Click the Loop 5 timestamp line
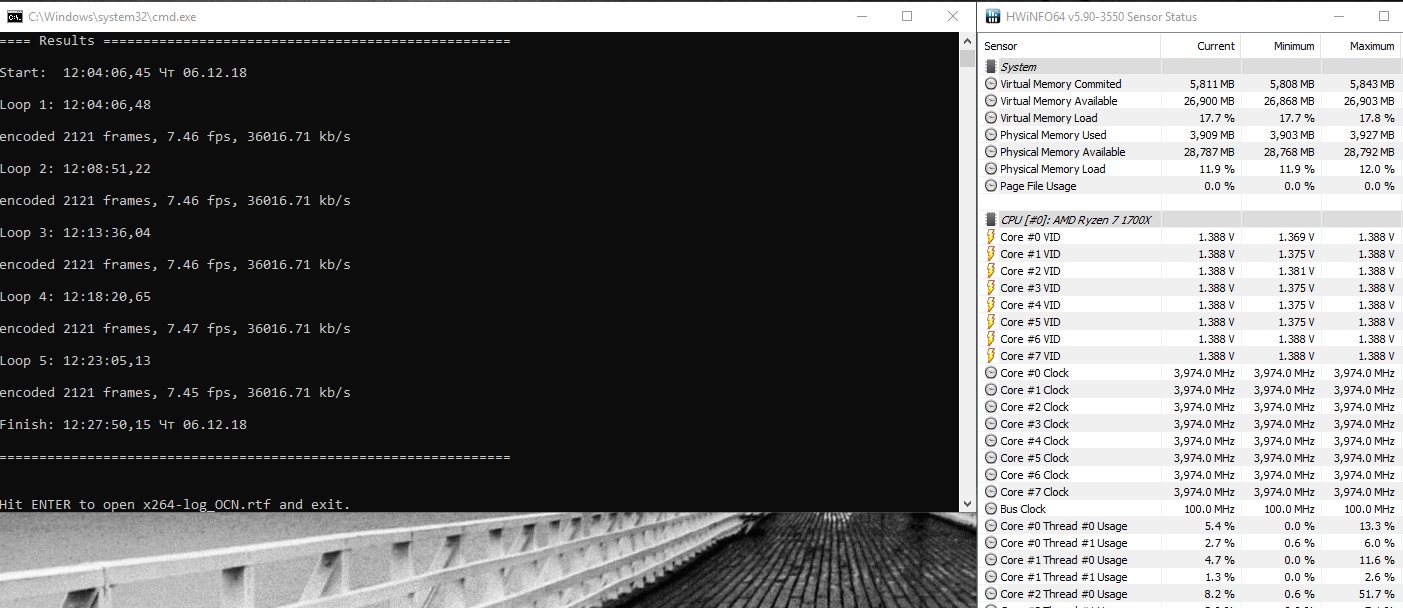The image size is (1403, 608). coord(76,360)
